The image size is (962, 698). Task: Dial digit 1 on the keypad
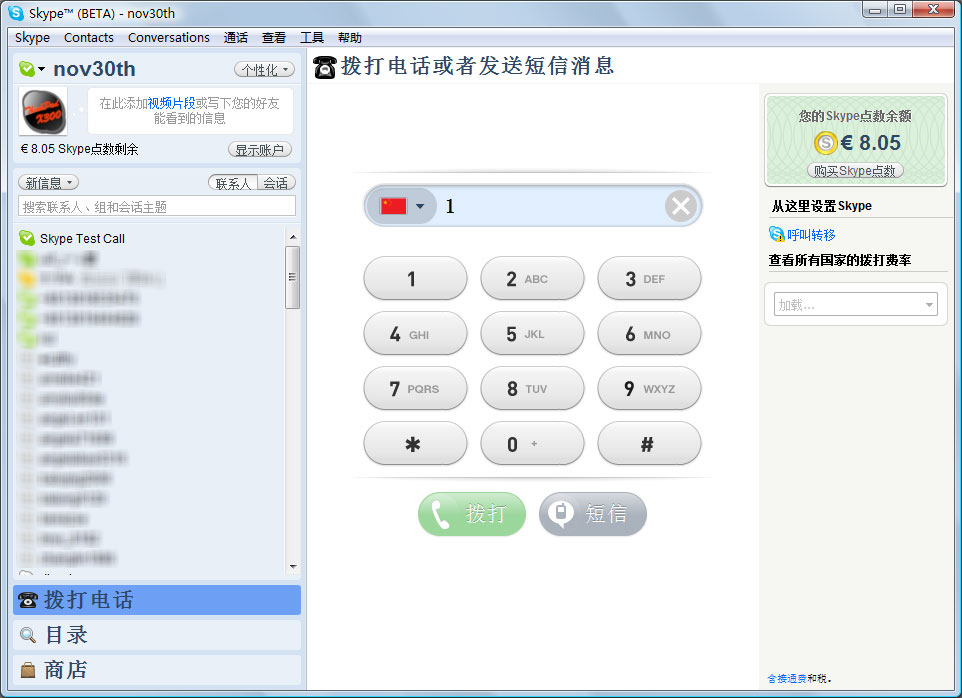415,279
